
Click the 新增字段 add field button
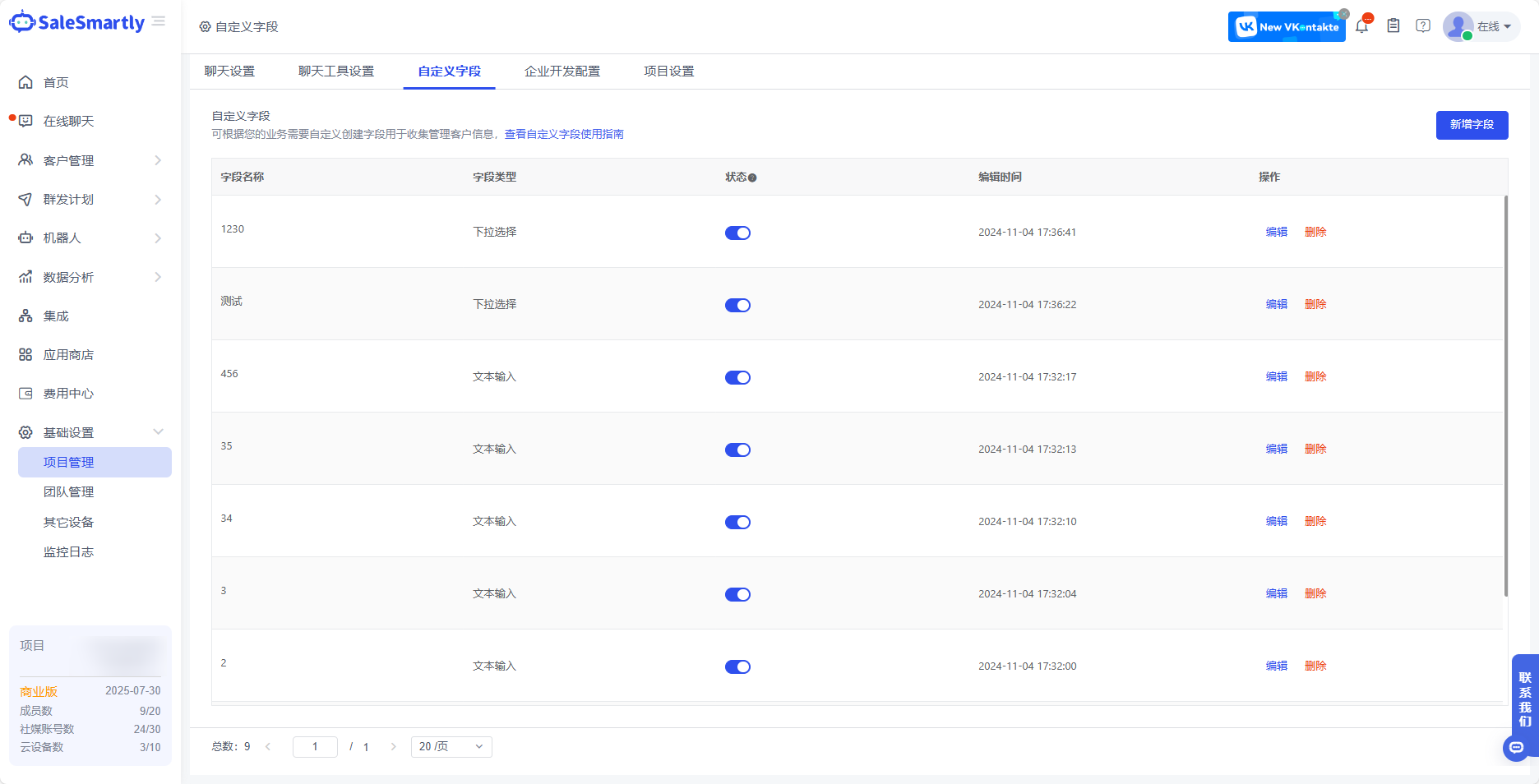1472,125
